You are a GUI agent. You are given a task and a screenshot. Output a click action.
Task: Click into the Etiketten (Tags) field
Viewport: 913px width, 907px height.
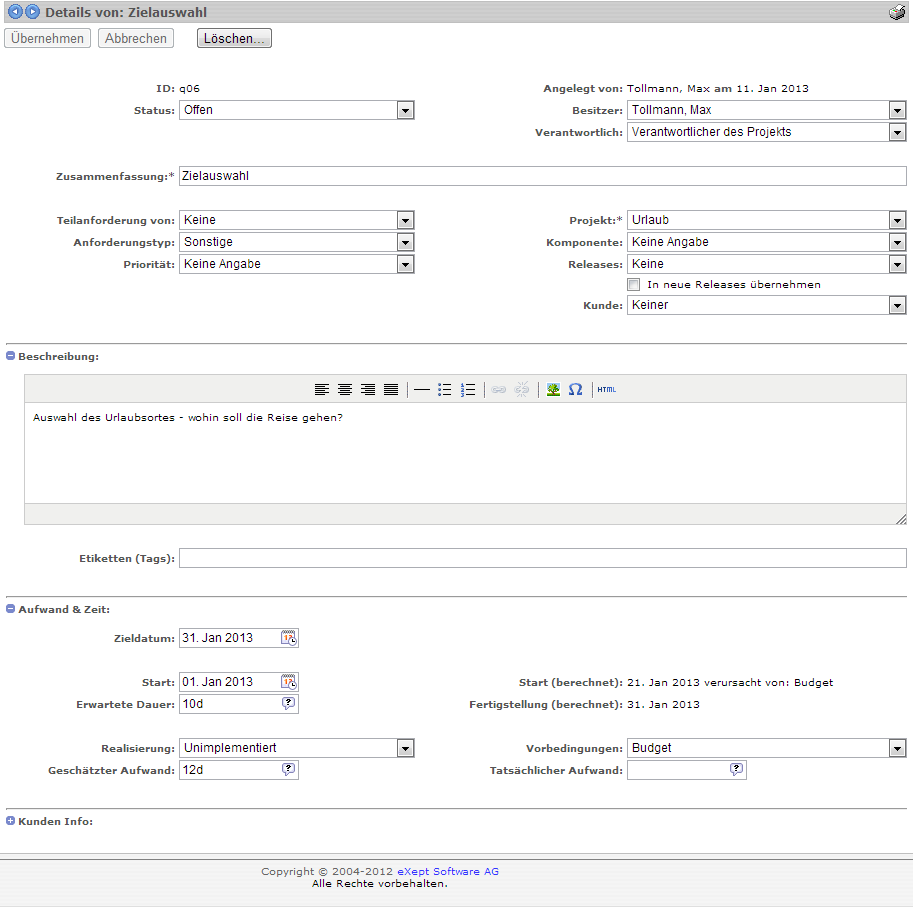click(x=542, y=558)
